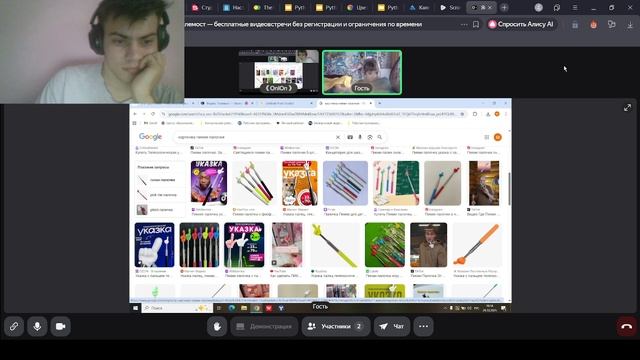Copy the meeting link with the chain icon
Image resolution: width=640 pixels, height=360 pixels.
coord(14,327)
